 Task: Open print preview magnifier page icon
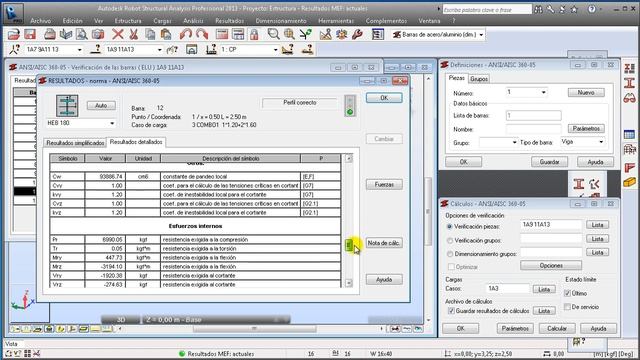[82, 35]
